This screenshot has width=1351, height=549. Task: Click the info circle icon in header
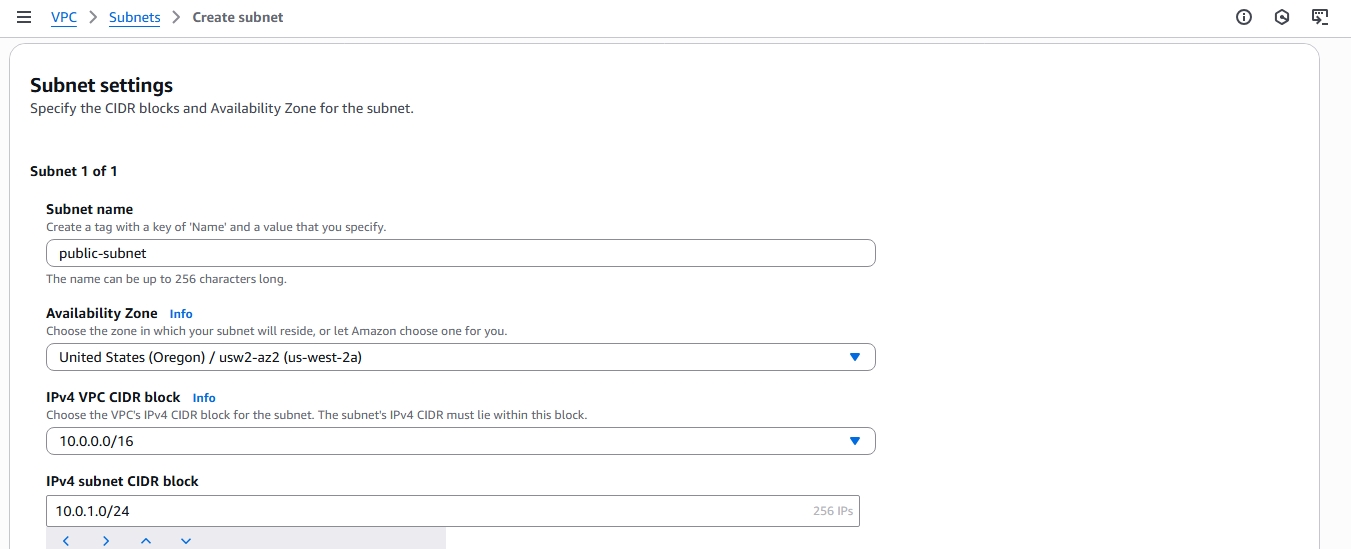click(1244, 17)
